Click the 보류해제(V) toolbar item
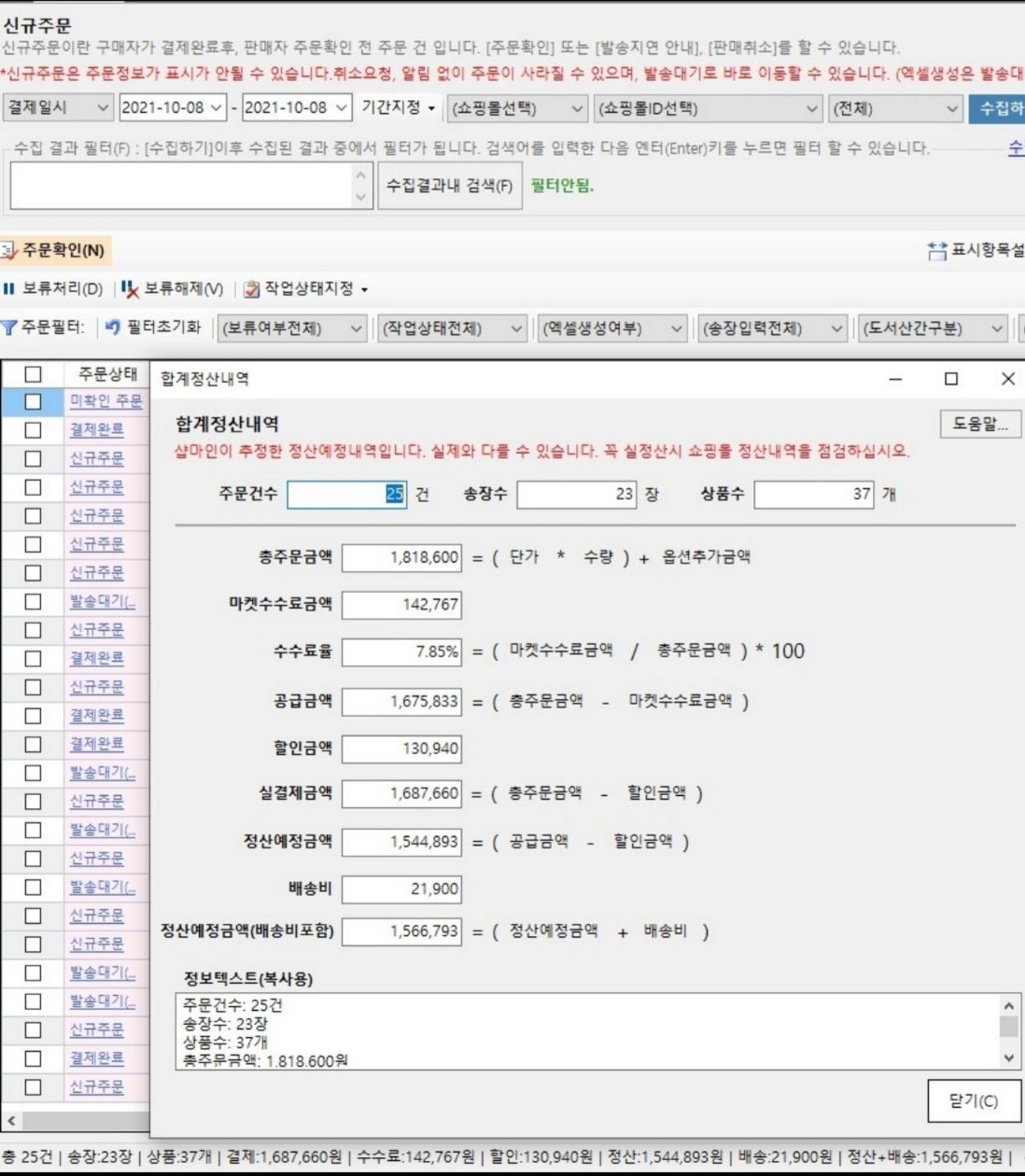Screen dimensions: 1025x1176 point(173,288)
